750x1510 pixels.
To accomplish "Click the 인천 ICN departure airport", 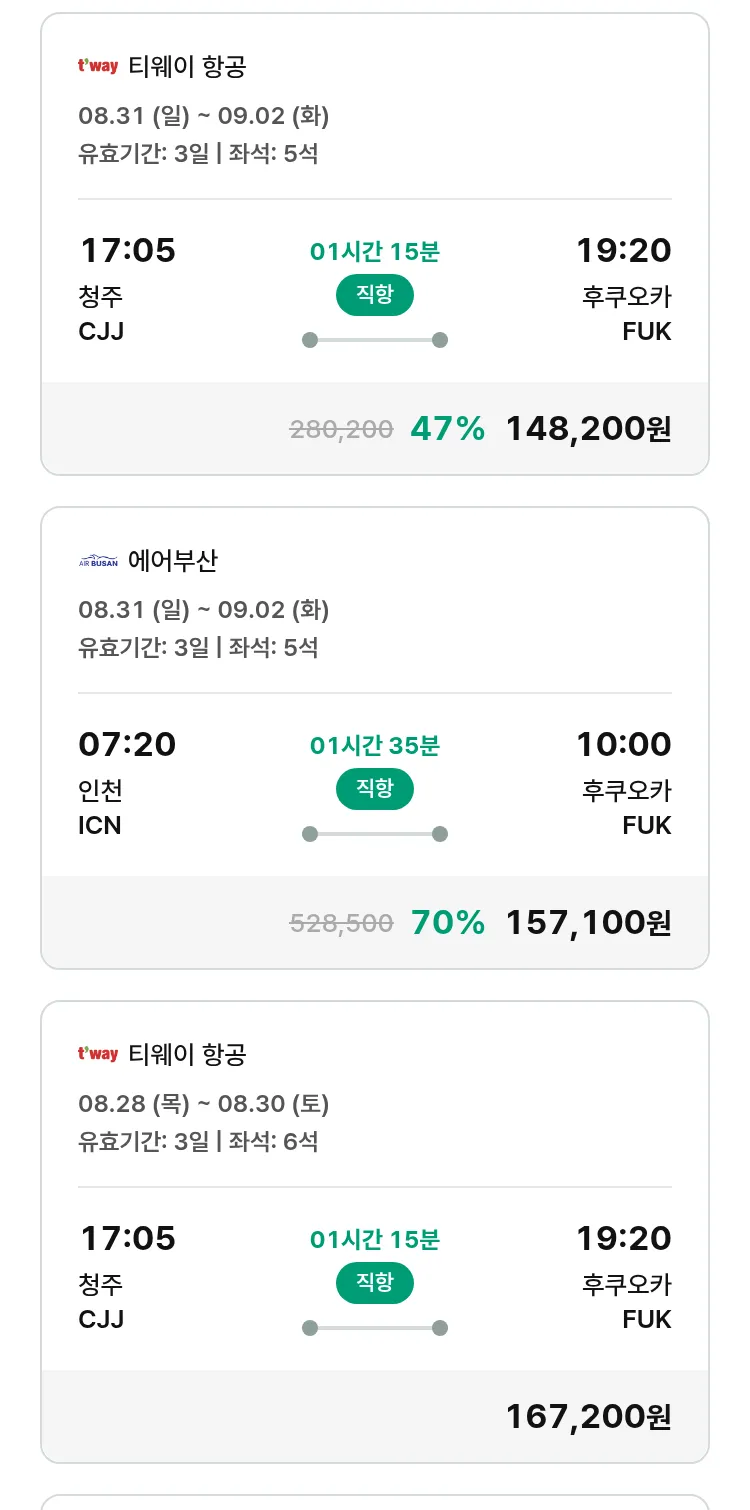I will pos(101,808).
